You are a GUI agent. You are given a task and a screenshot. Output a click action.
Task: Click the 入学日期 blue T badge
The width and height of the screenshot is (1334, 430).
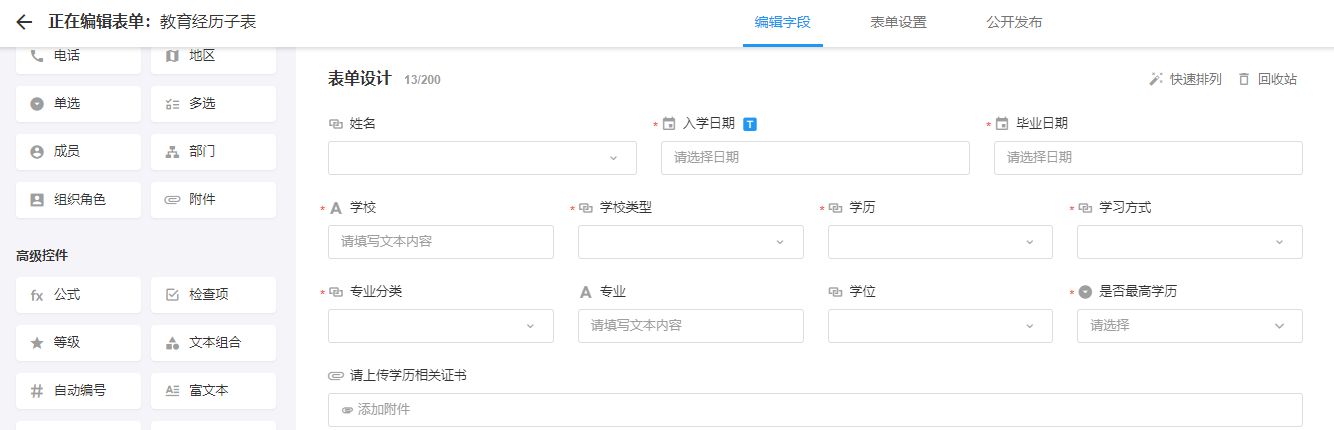[x=750, y=124]
